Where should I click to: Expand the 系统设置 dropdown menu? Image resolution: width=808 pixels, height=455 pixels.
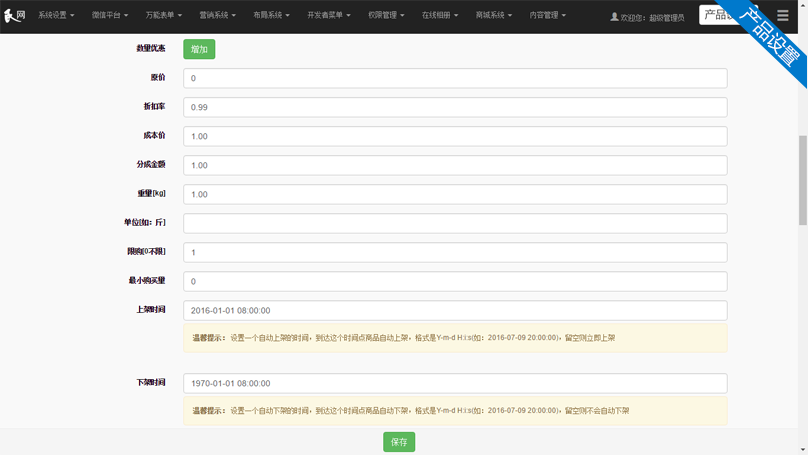[x=56, y=15]
